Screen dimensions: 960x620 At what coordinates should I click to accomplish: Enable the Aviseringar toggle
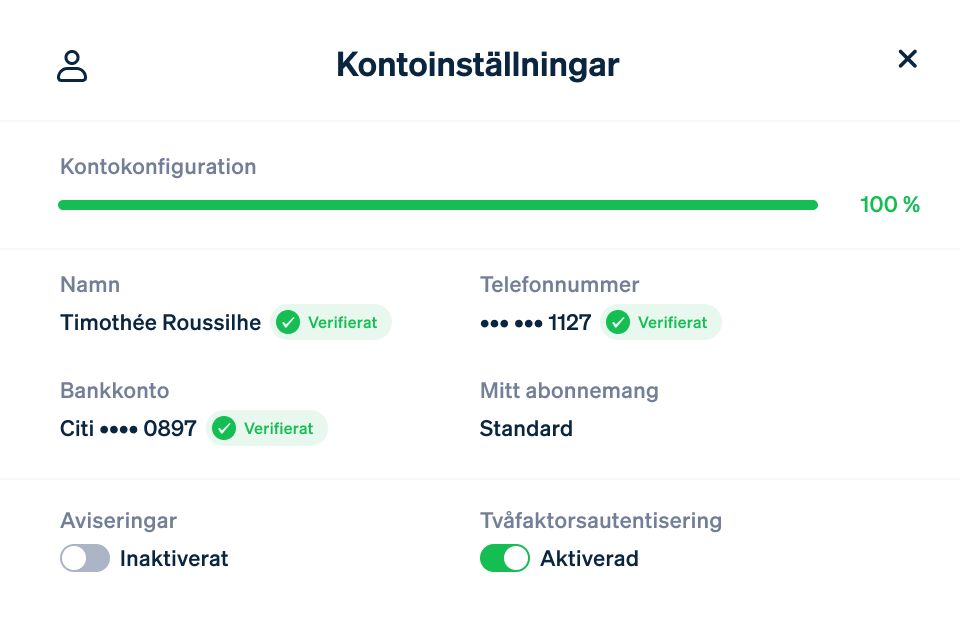tap(85, 558)
